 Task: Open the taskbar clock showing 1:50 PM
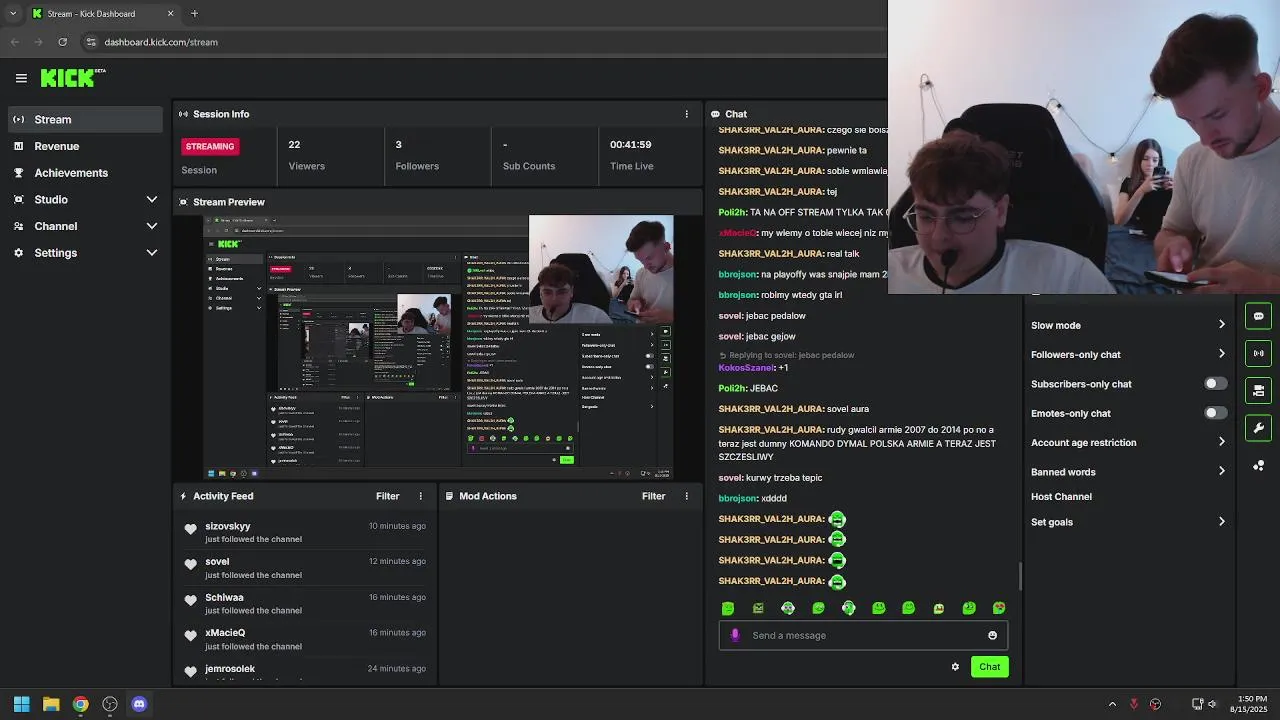(x=1251, y=704)
